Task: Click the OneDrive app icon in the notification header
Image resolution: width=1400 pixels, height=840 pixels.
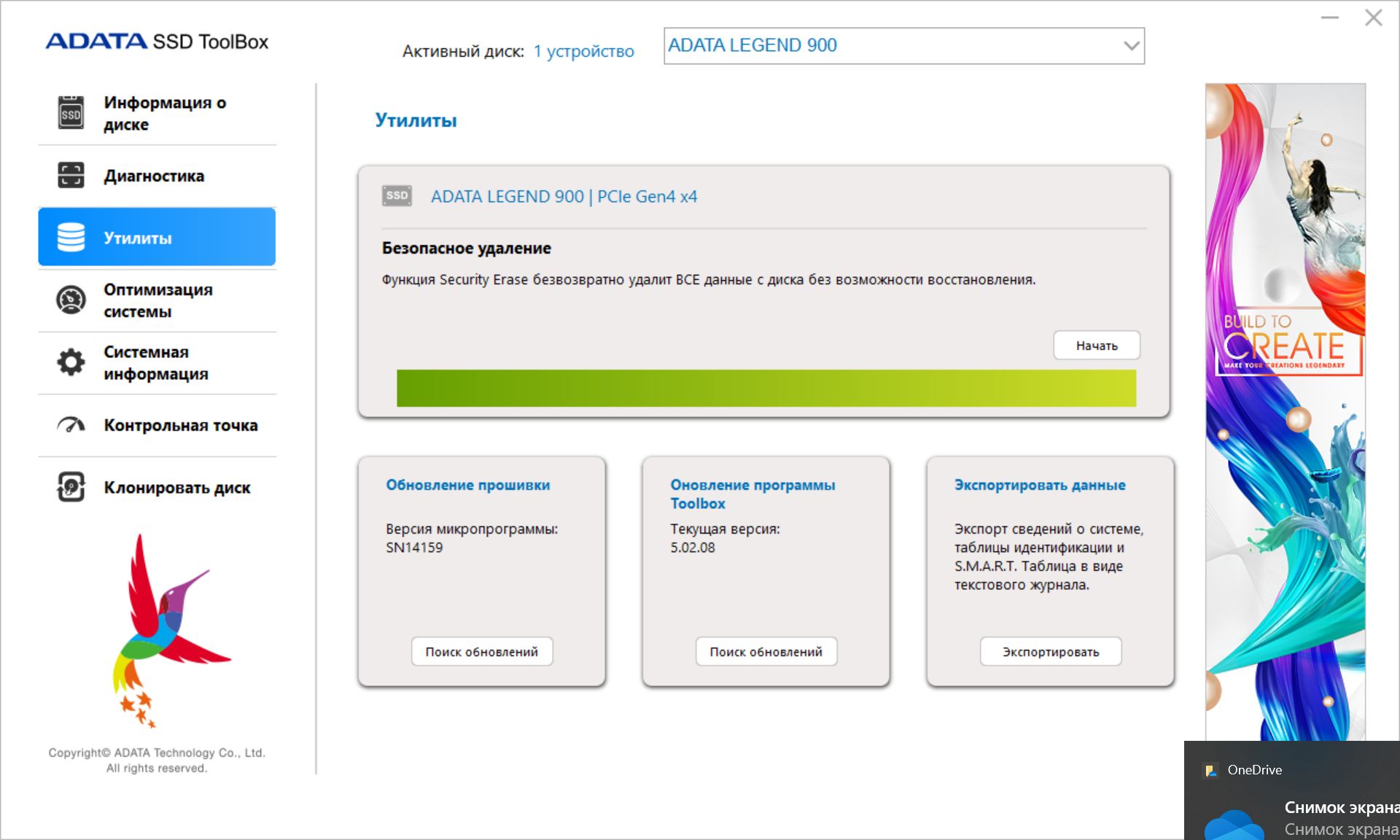Action: pos(1211,770)
